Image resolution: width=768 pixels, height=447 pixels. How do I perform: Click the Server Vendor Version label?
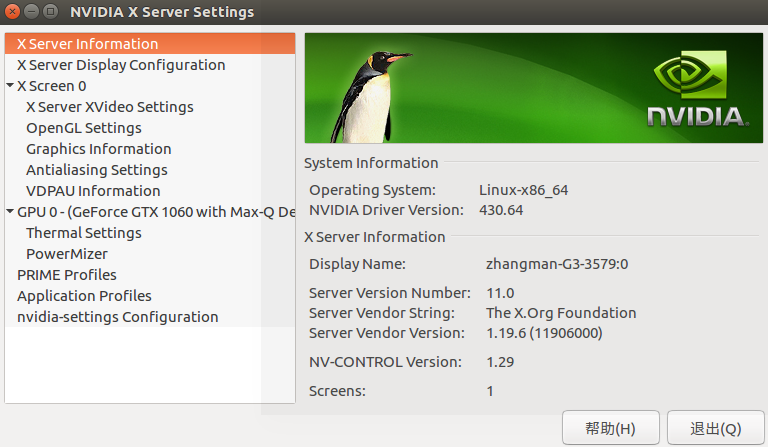click(387, 333)
